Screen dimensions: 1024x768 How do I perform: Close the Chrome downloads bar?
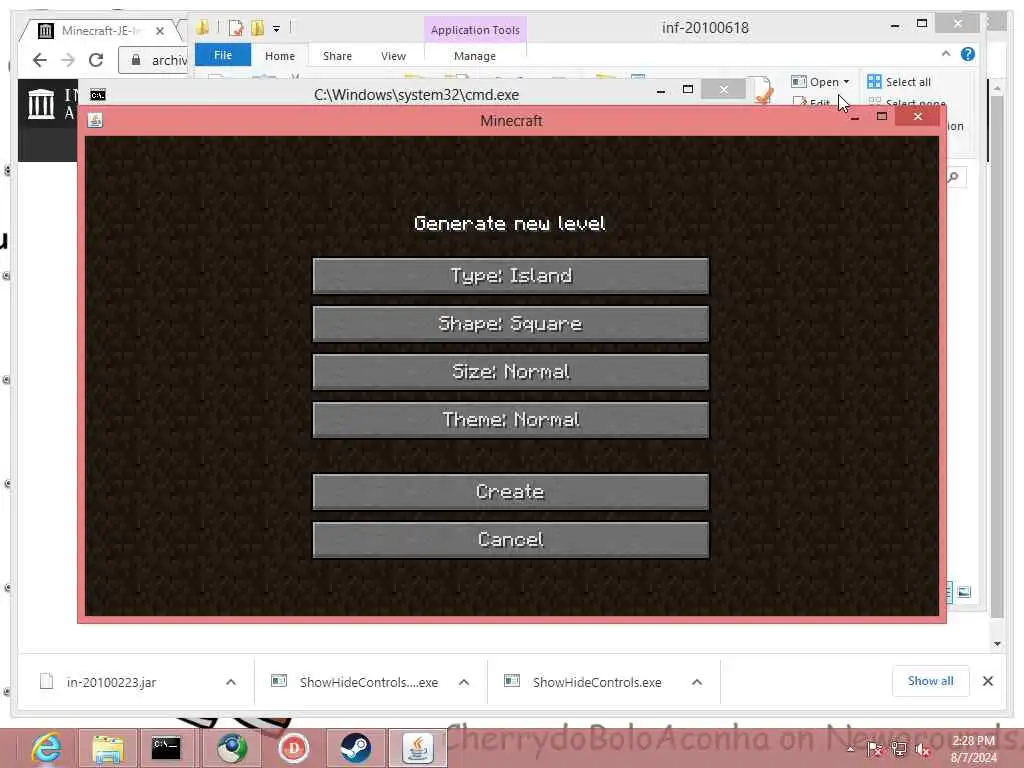coord(987,681)
